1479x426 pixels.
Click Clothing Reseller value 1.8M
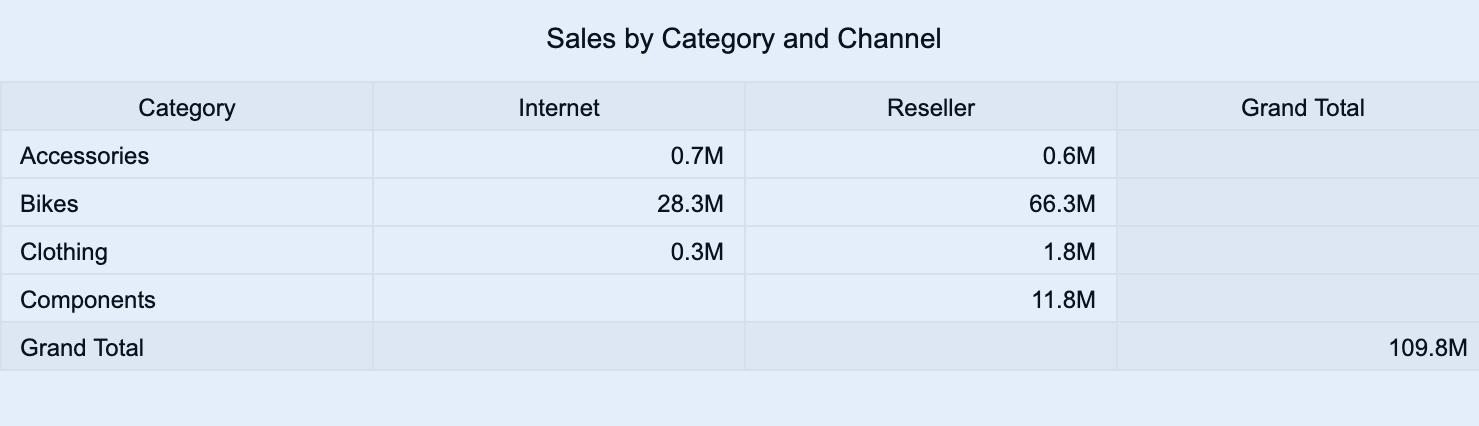click(x=1069, y=252)
